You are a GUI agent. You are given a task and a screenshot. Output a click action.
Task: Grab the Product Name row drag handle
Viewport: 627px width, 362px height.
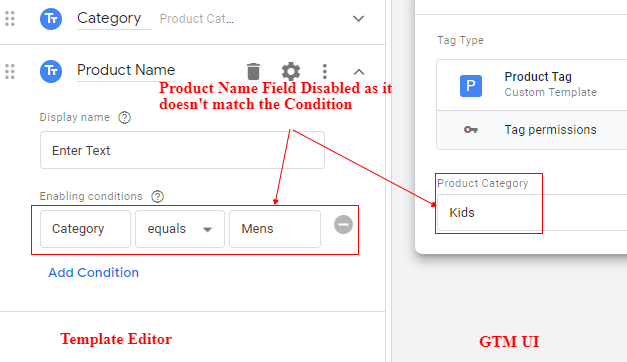coord(10,72)
